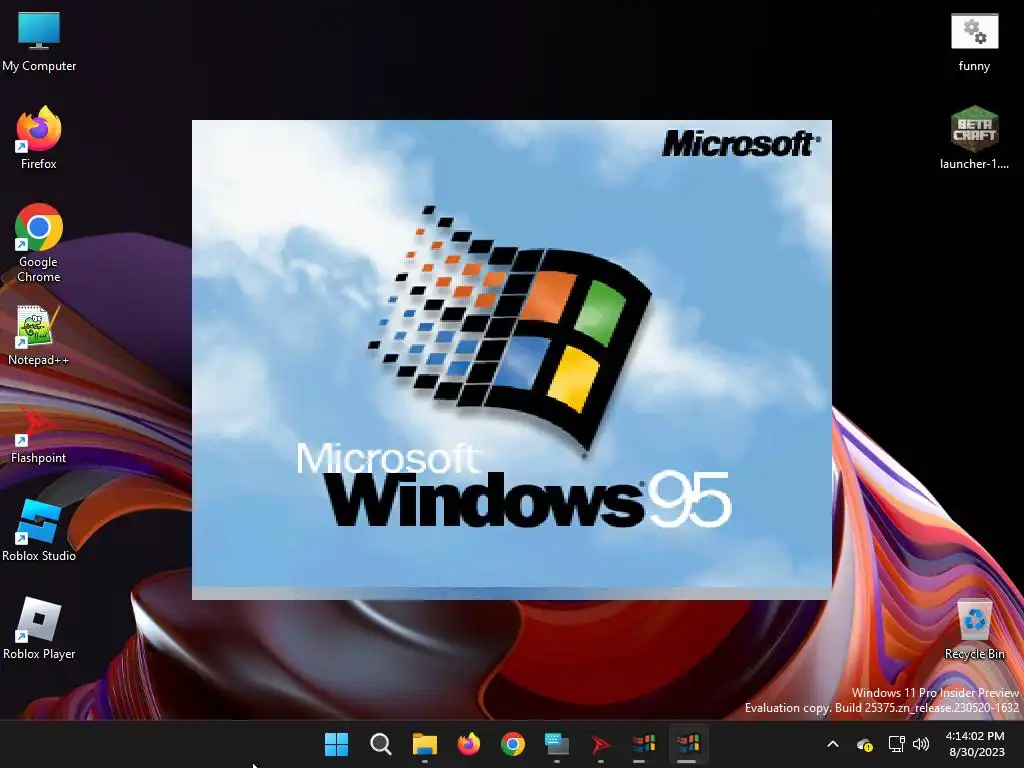Image resolution: width=1024 pixels, height=768 pixels.
Task: Show hidden system tray icons
Action: click(833, 744)
